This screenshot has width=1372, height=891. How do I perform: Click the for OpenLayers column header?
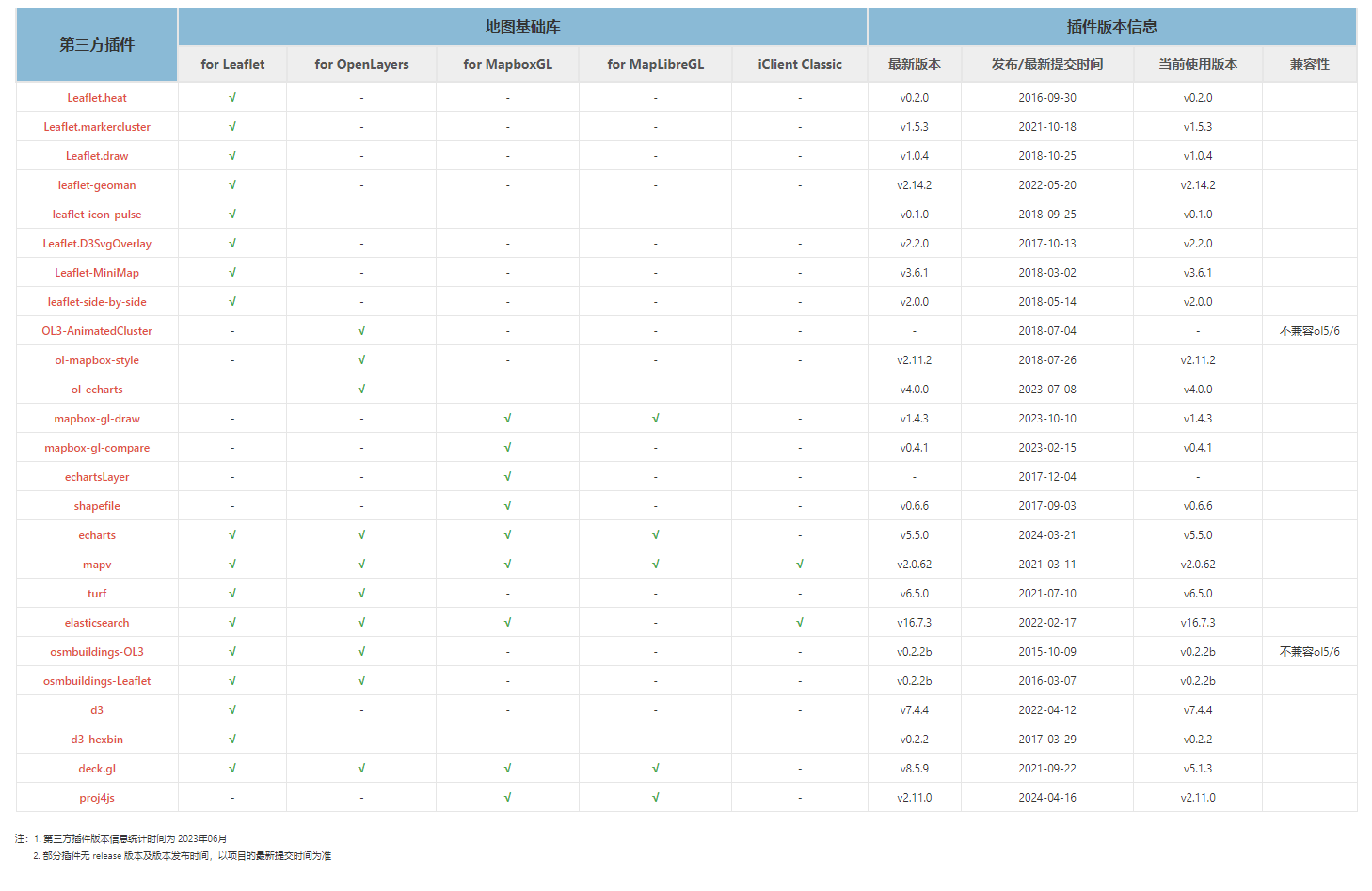coord(361,64)
